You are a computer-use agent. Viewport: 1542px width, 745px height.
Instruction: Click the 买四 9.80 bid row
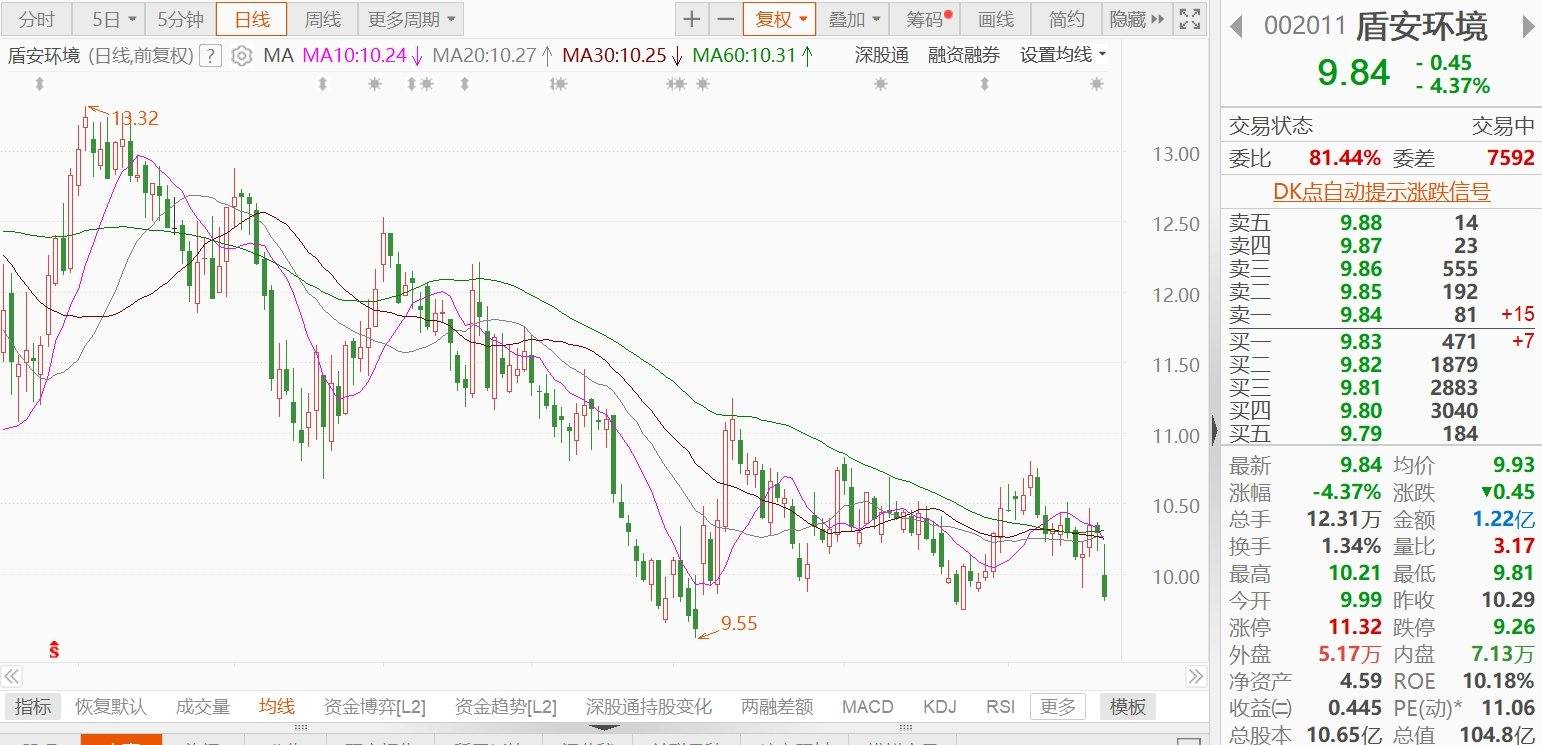click(1381, 411)
